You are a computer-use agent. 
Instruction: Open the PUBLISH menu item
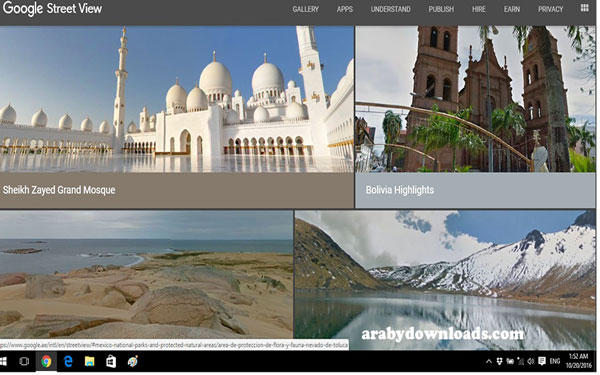point(441,9)
